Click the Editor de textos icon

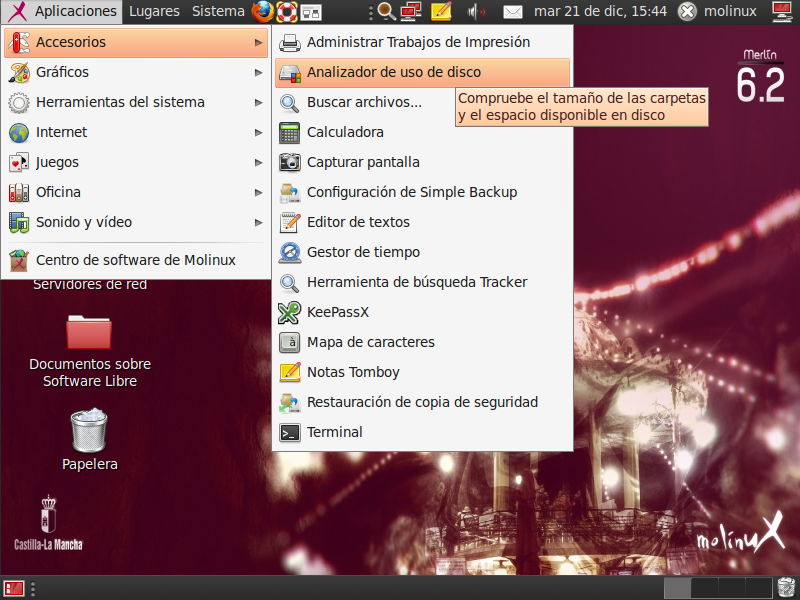tap(290, 223)
